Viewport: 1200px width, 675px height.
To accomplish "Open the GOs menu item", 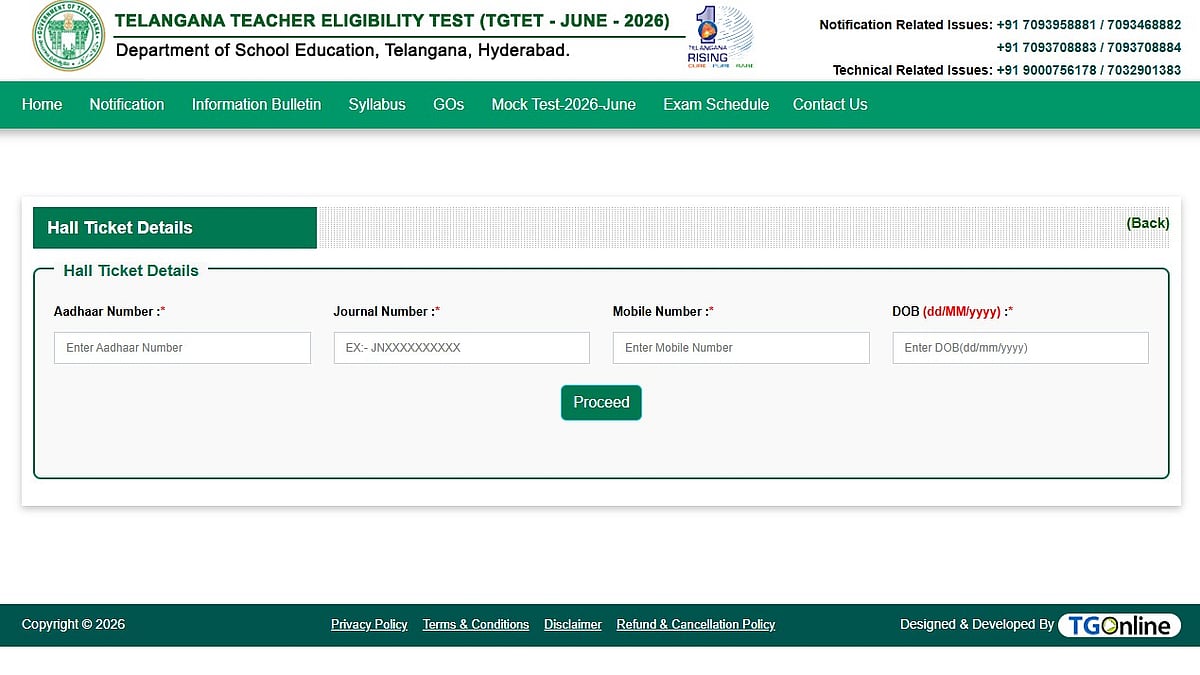I will tap(448, 104).
